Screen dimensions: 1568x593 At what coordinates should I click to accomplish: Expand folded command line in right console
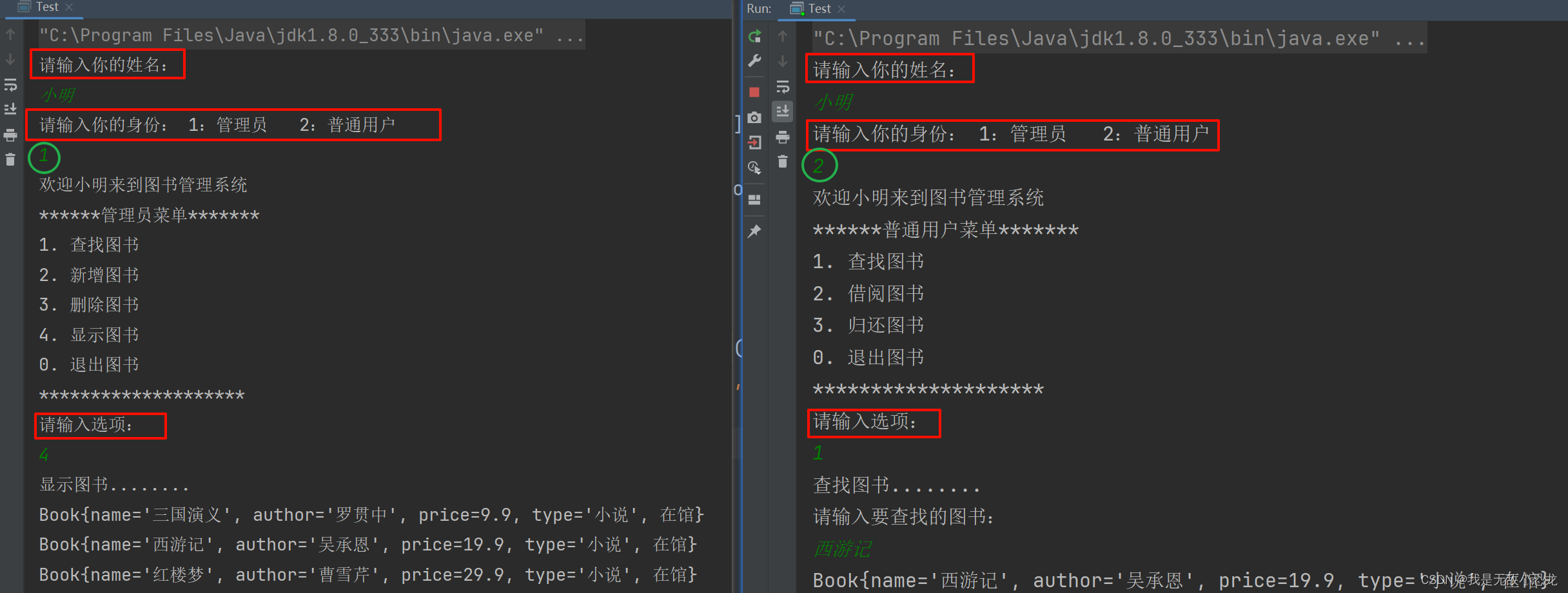[1409, 39]
